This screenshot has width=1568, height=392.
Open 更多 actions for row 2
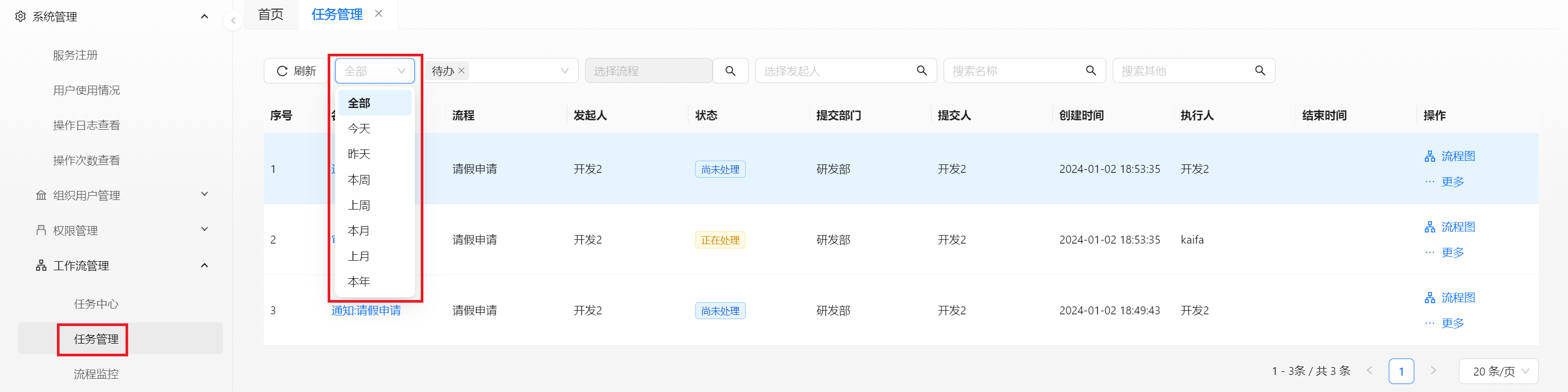click(1445, 252)
